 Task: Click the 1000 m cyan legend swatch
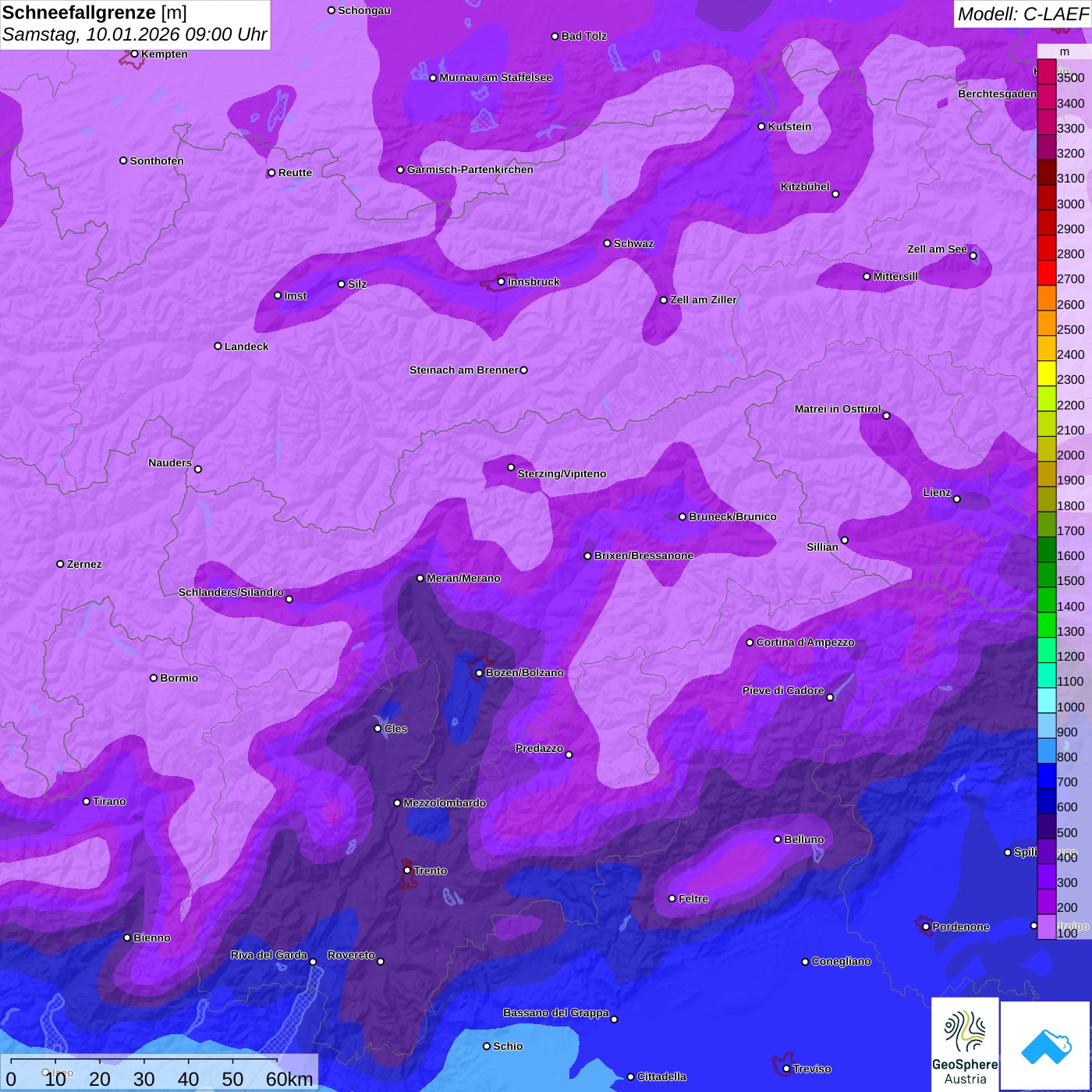pos(1046,700)
